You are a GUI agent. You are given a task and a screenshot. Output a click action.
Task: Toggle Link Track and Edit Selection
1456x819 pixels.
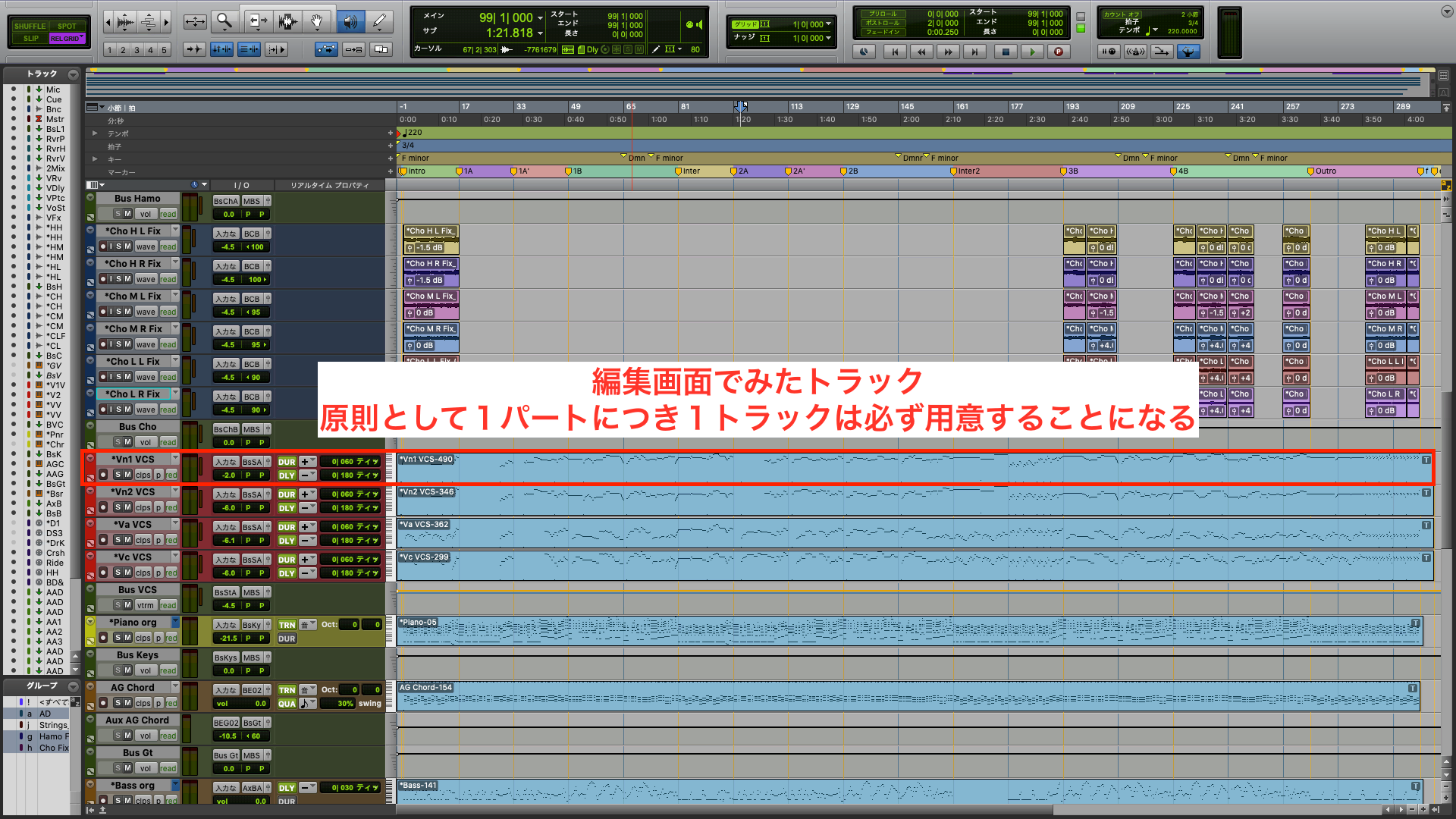coord(249,49)
